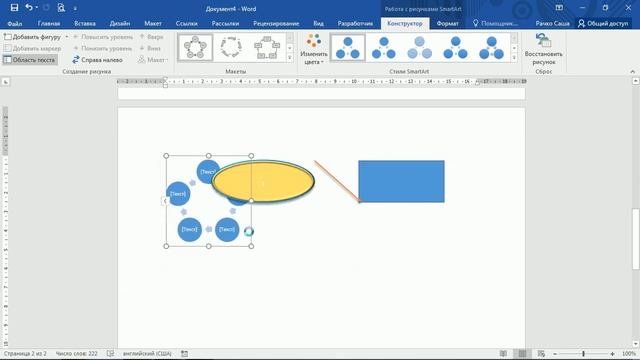This screenshot has height=360, width=640.
Task: Click the tab stop selector beside the ruler
Action: (x=6, y=82)
